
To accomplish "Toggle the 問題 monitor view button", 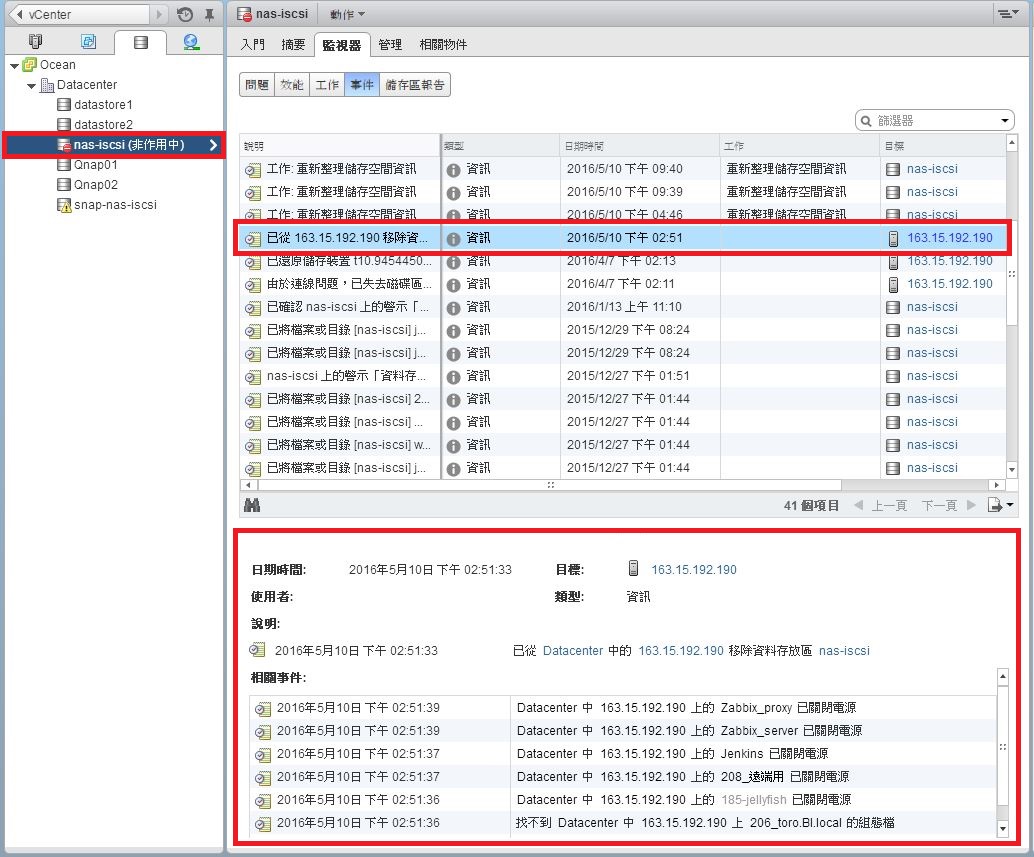I will tap(257, 85).
